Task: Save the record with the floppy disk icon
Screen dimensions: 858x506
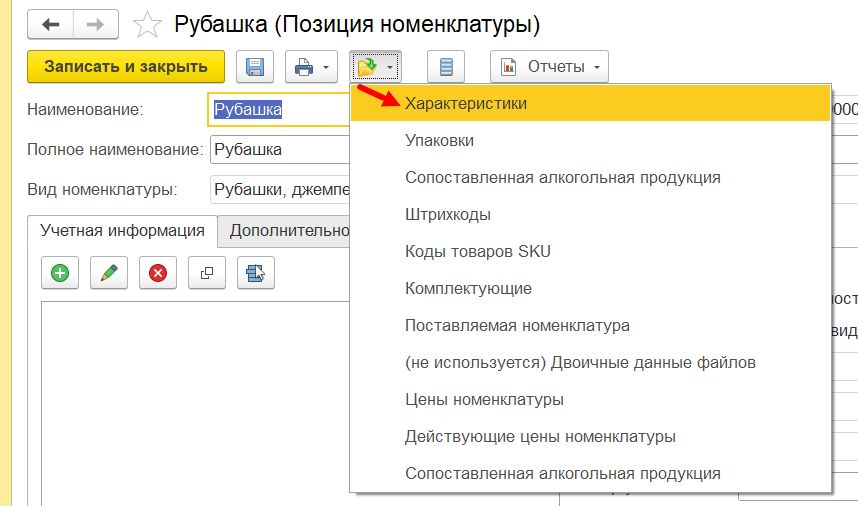Action: pyautogui.click(x=255, y=67)
